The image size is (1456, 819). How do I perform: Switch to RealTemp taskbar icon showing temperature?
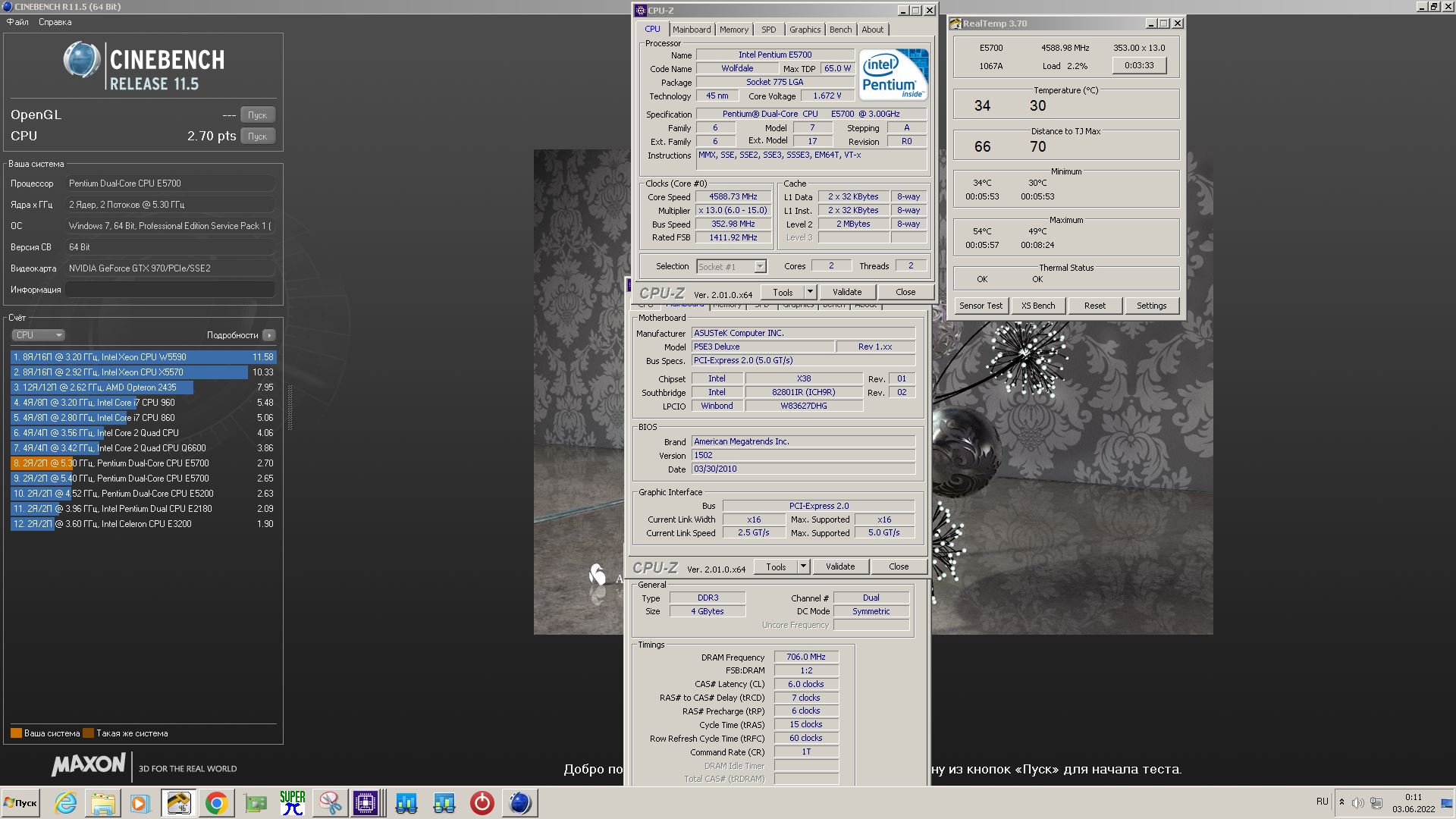pos(179,803)
